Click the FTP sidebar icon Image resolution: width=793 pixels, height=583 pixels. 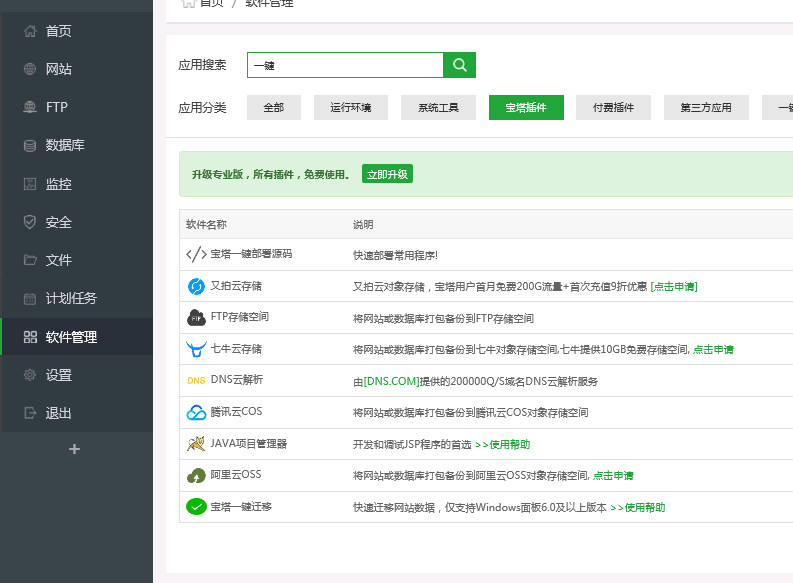[30, 107]
